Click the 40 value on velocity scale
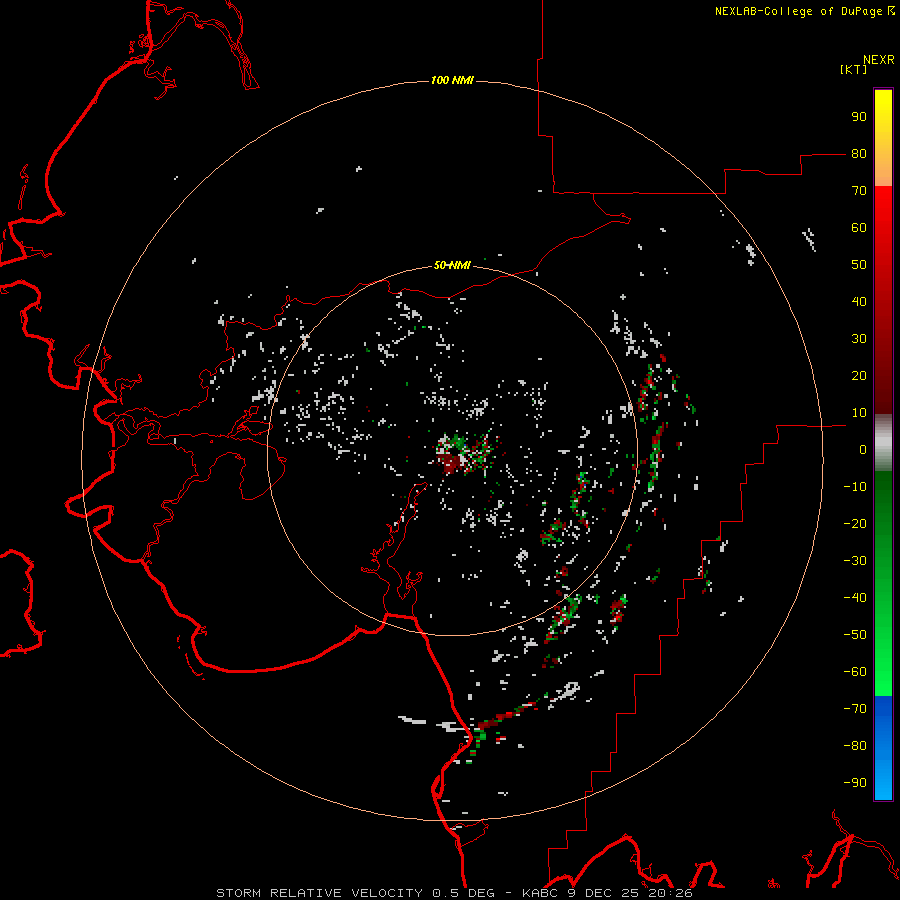 click(859, 302)
